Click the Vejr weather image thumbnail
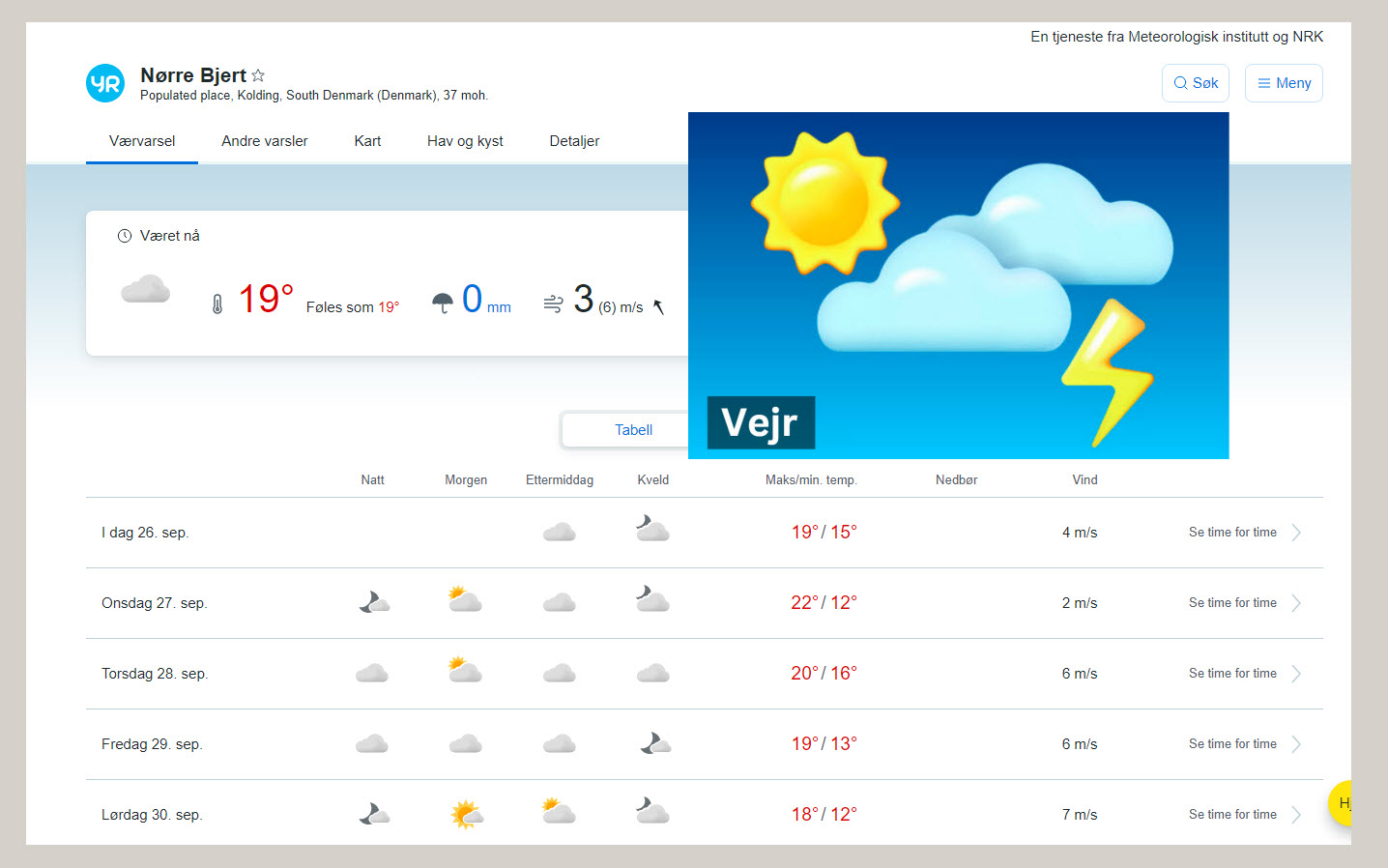The height and width of the screenshot is (868, 1388). [x=957, y=285]
